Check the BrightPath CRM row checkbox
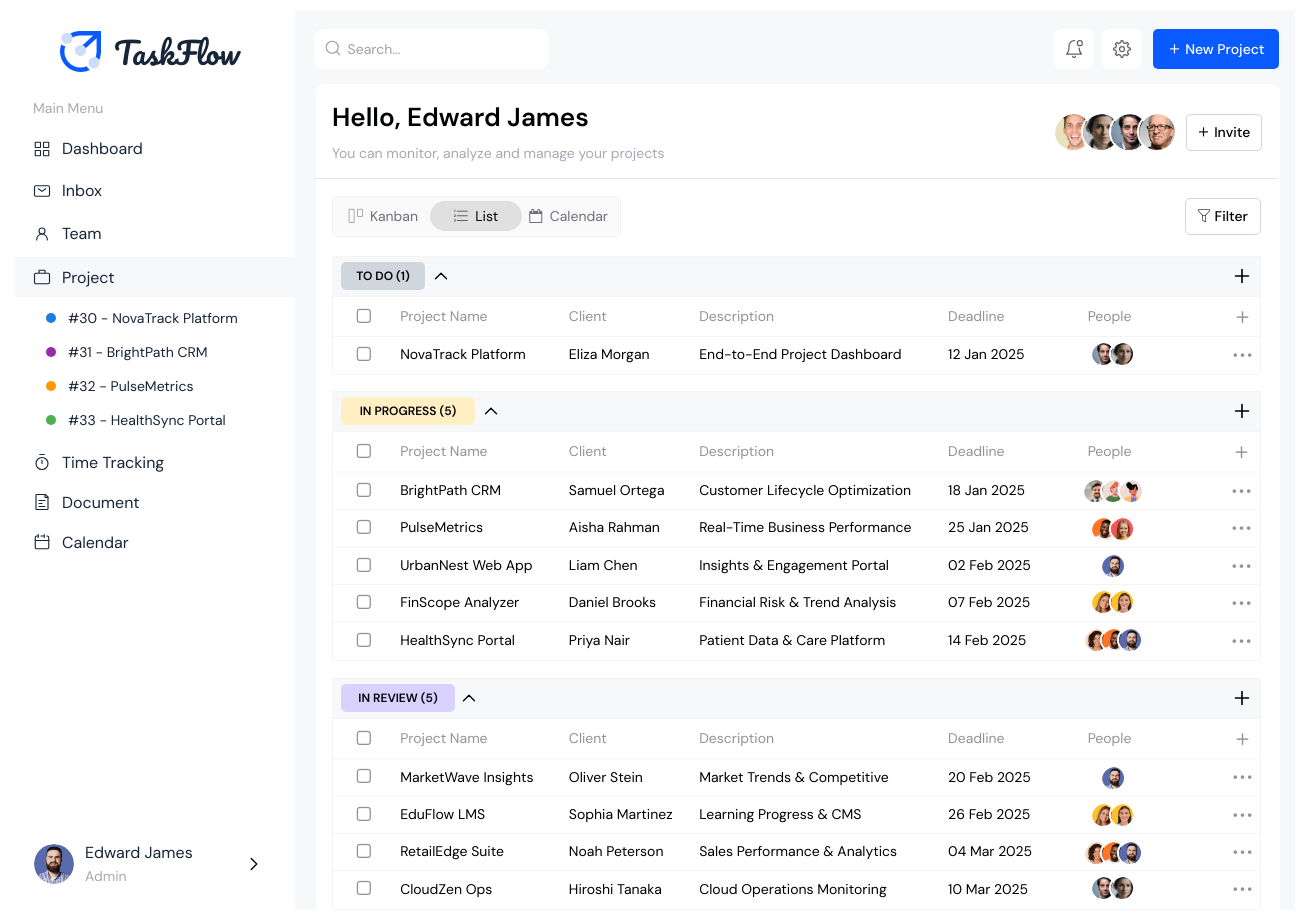This screenshot has height=921, width=1310. click(x=364, y=490)
